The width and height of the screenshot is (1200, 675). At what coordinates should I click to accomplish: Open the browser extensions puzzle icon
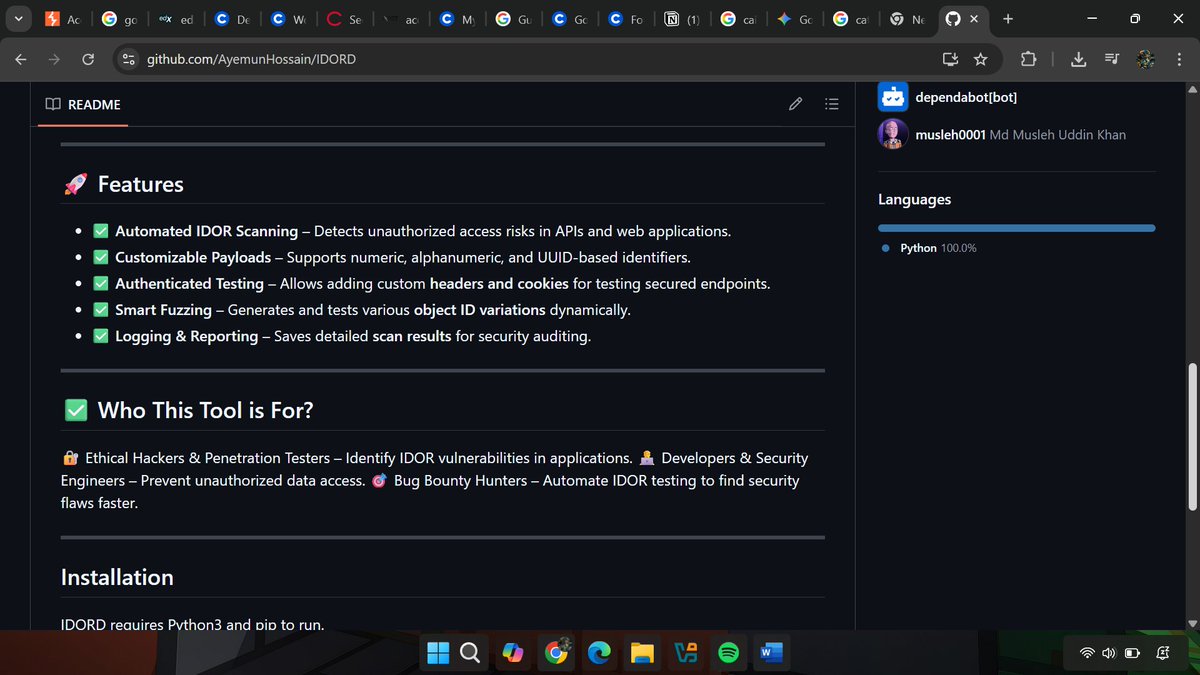point(1028,59)
